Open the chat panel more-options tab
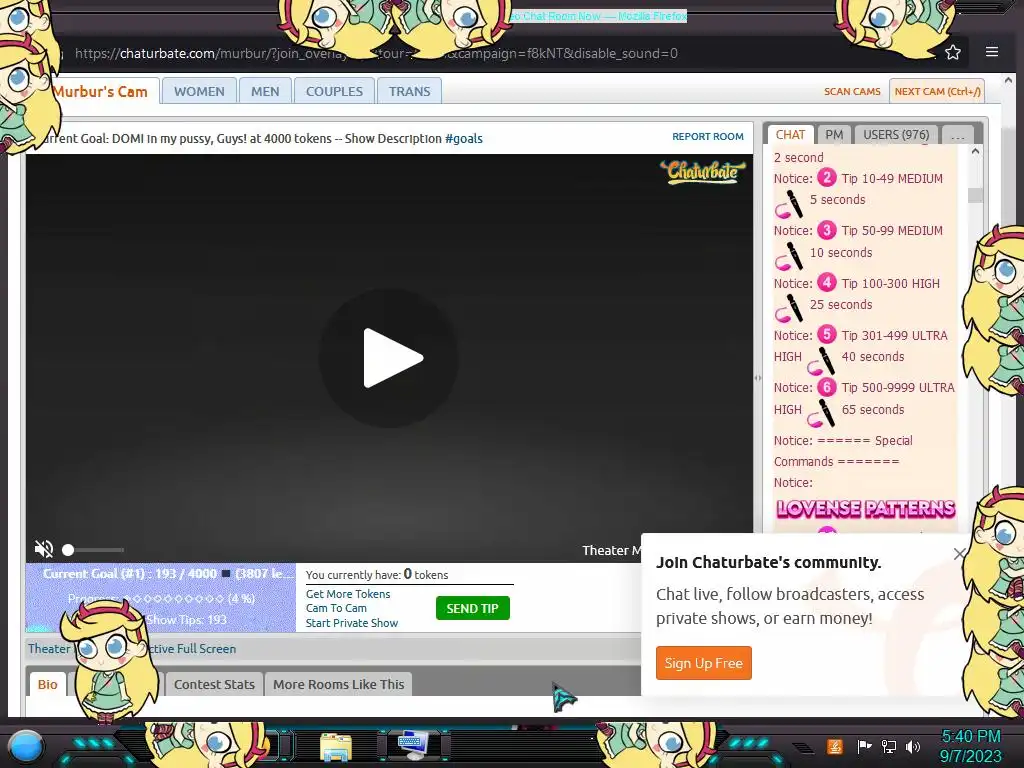Image resolution: width=1024 pixels, height=768 pixels. click(x=958, y=135)
